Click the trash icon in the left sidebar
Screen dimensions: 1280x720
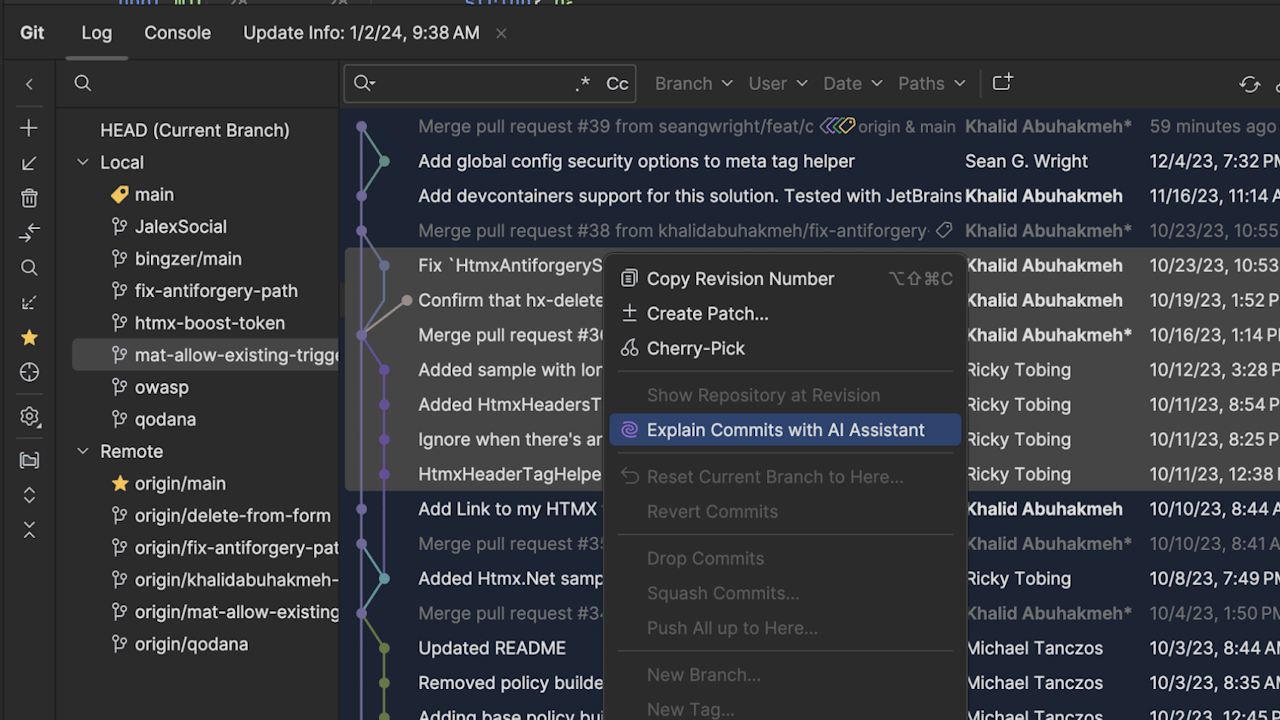28,198
